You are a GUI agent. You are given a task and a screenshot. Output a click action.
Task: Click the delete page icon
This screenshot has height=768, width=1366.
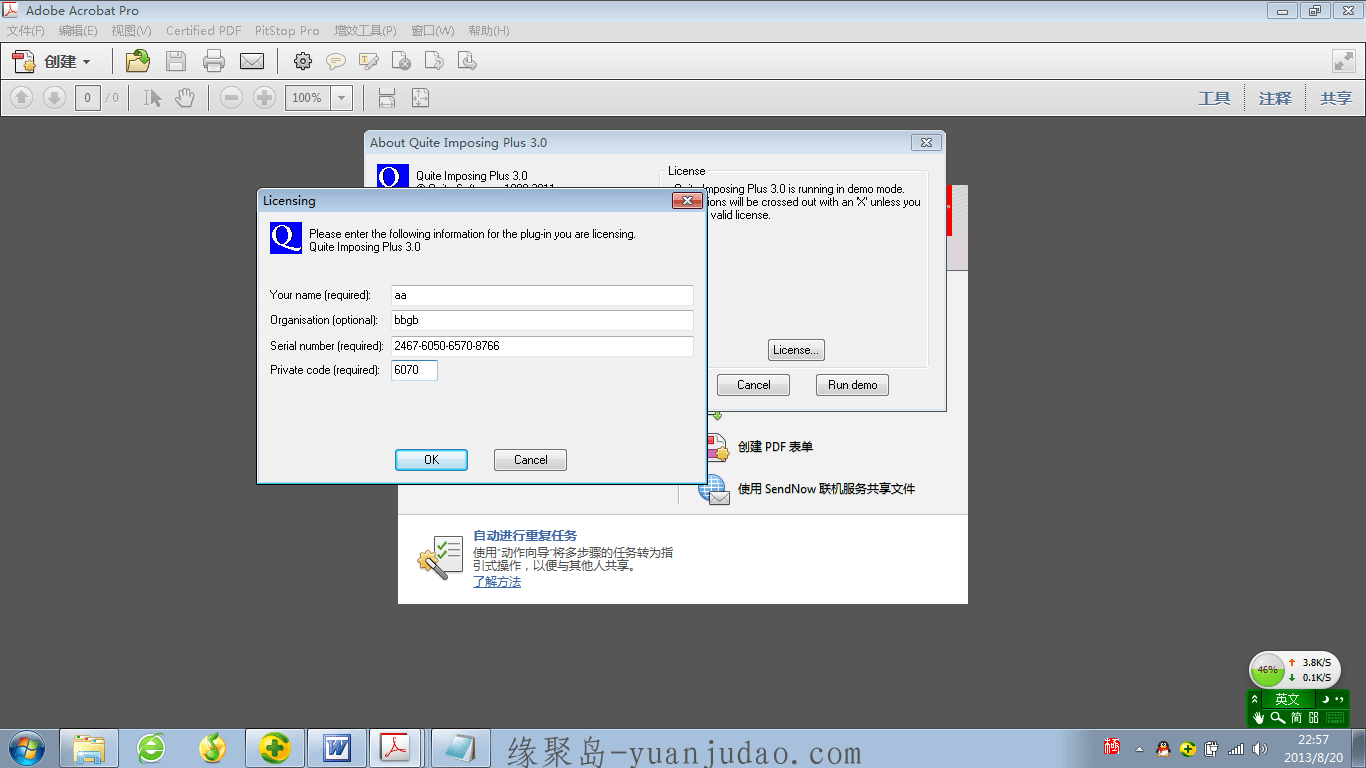click(401, 62)
